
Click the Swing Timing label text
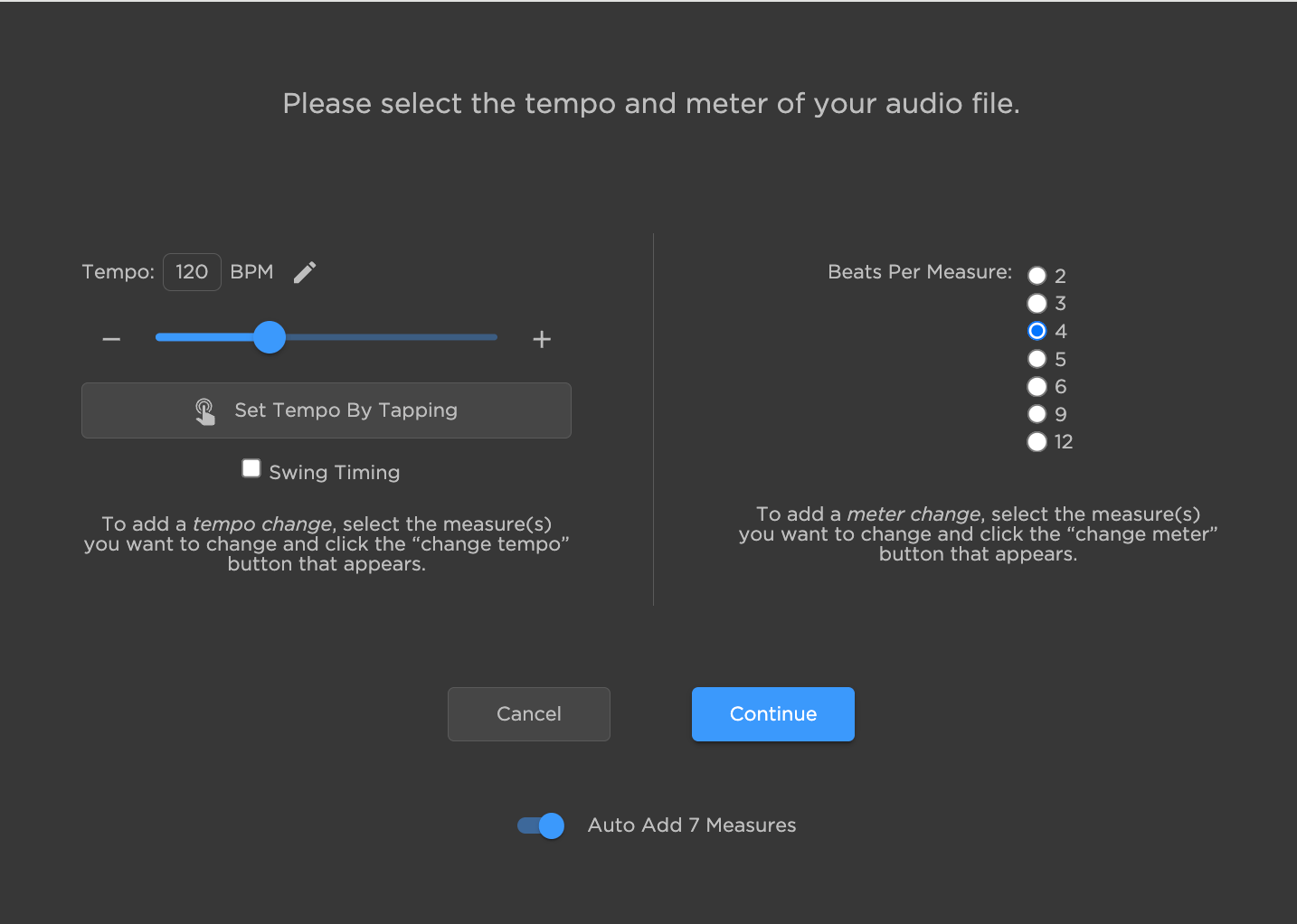[x=334, y=471]
